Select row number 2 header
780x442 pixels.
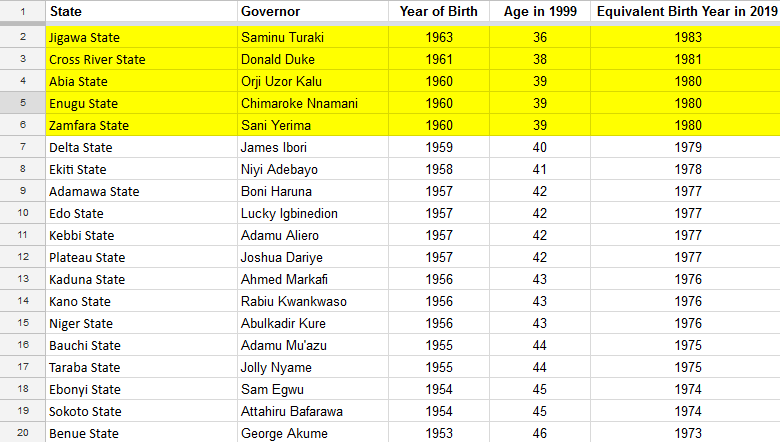(x=22, y=37)
